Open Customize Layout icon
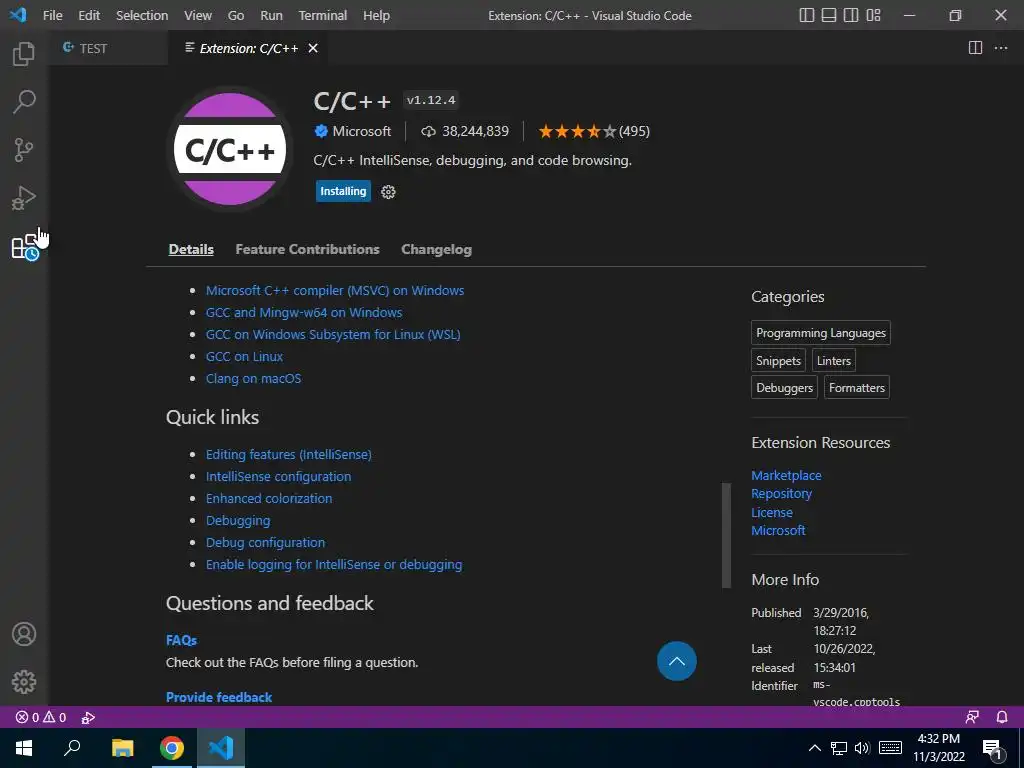1024x768 pixels. tap(873, 15)
